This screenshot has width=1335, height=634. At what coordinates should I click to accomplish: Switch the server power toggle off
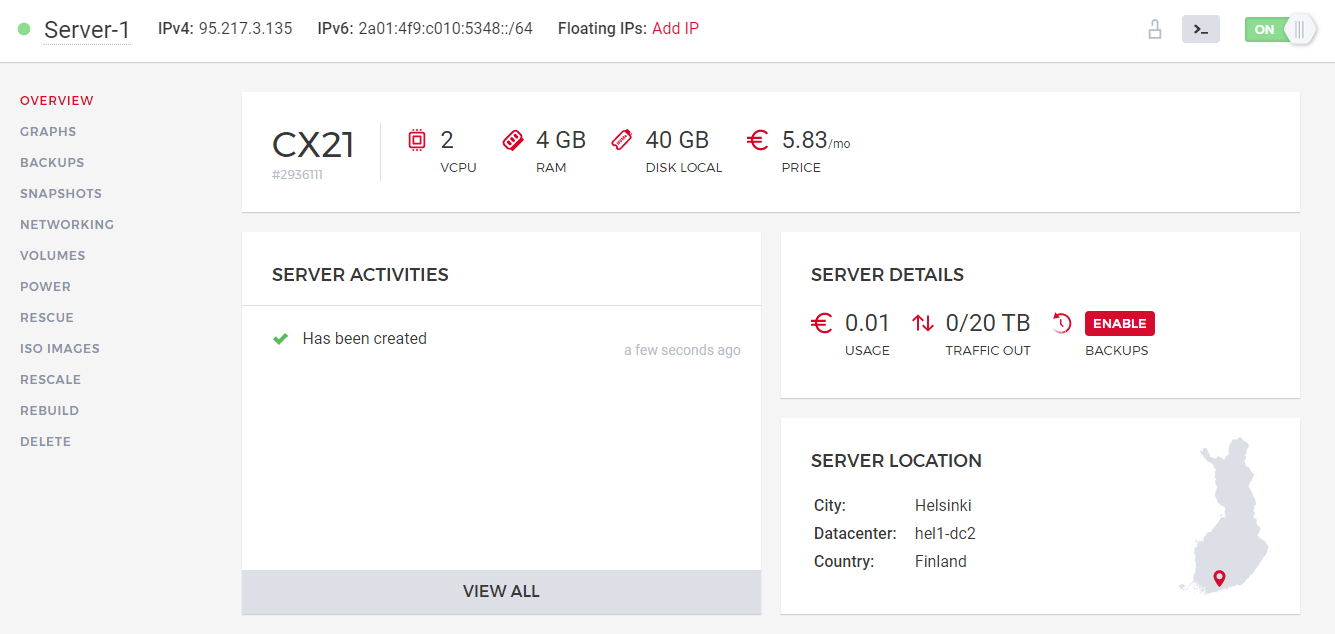1280,29
